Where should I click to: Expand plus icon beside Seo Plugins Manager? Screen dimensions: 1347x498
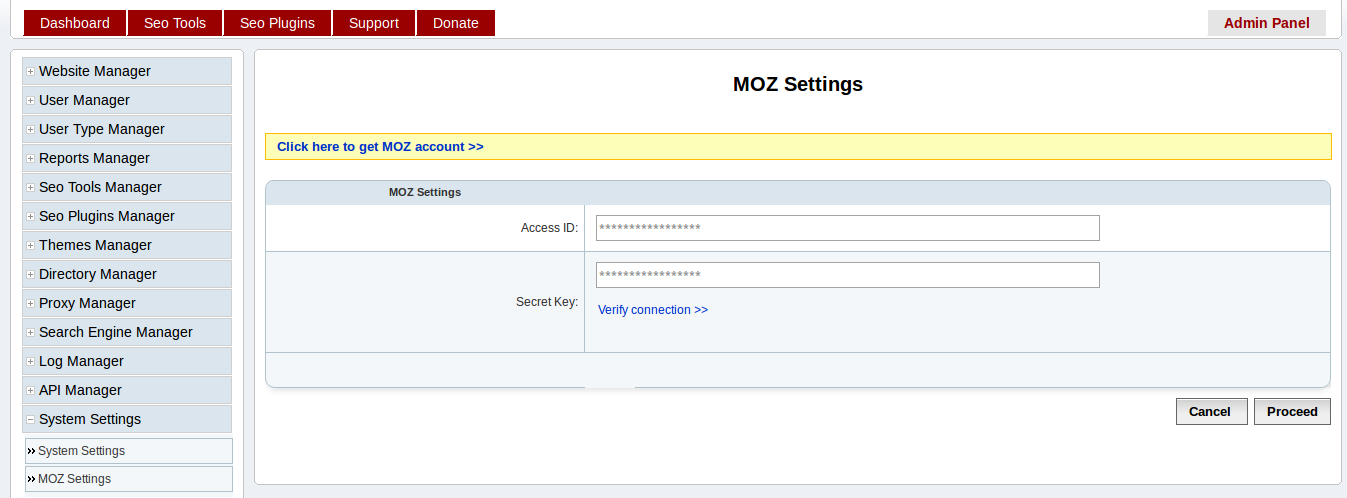[x=31, y=217]
